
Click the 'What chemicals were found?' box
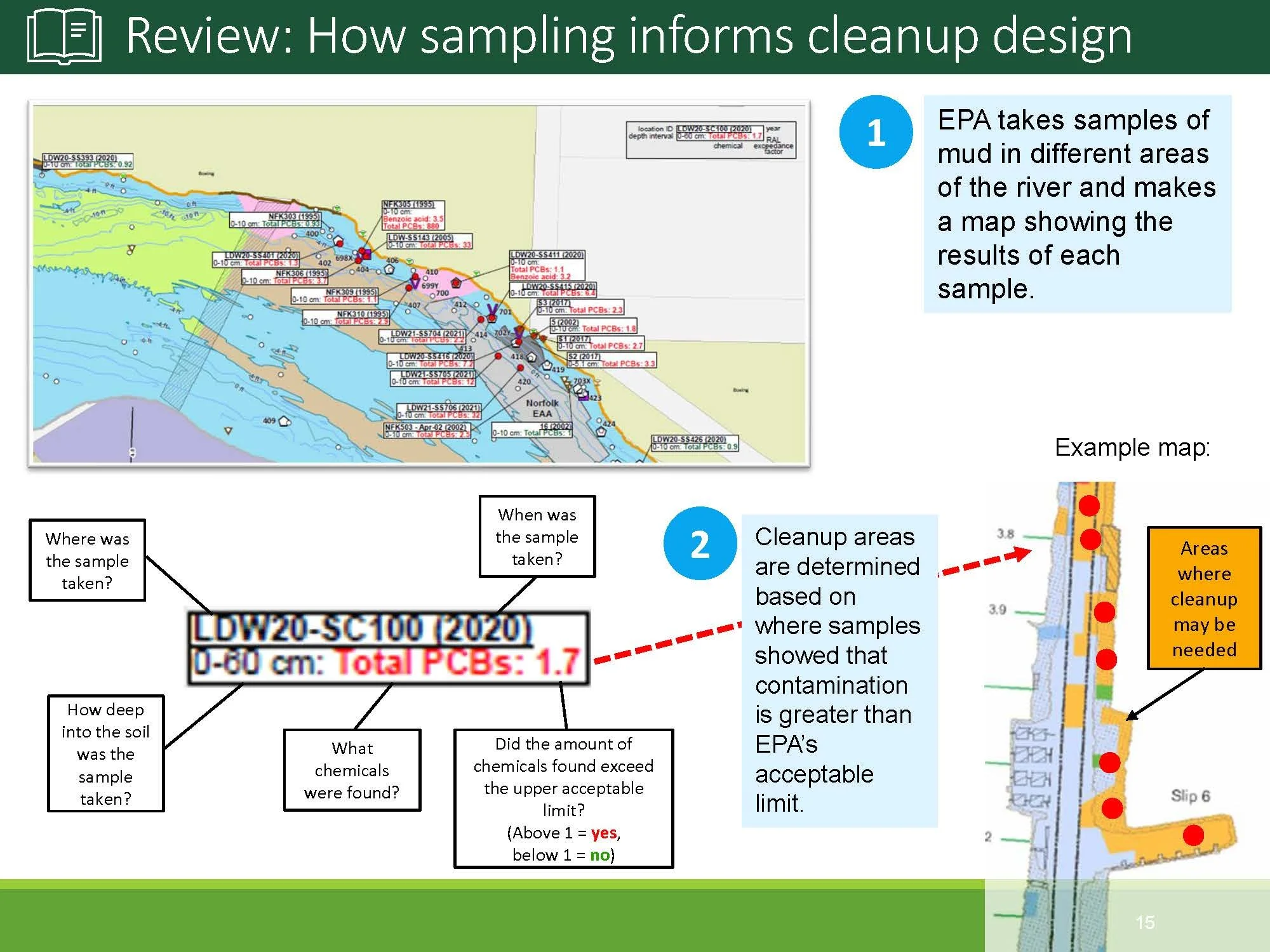[x=352, y=770]
